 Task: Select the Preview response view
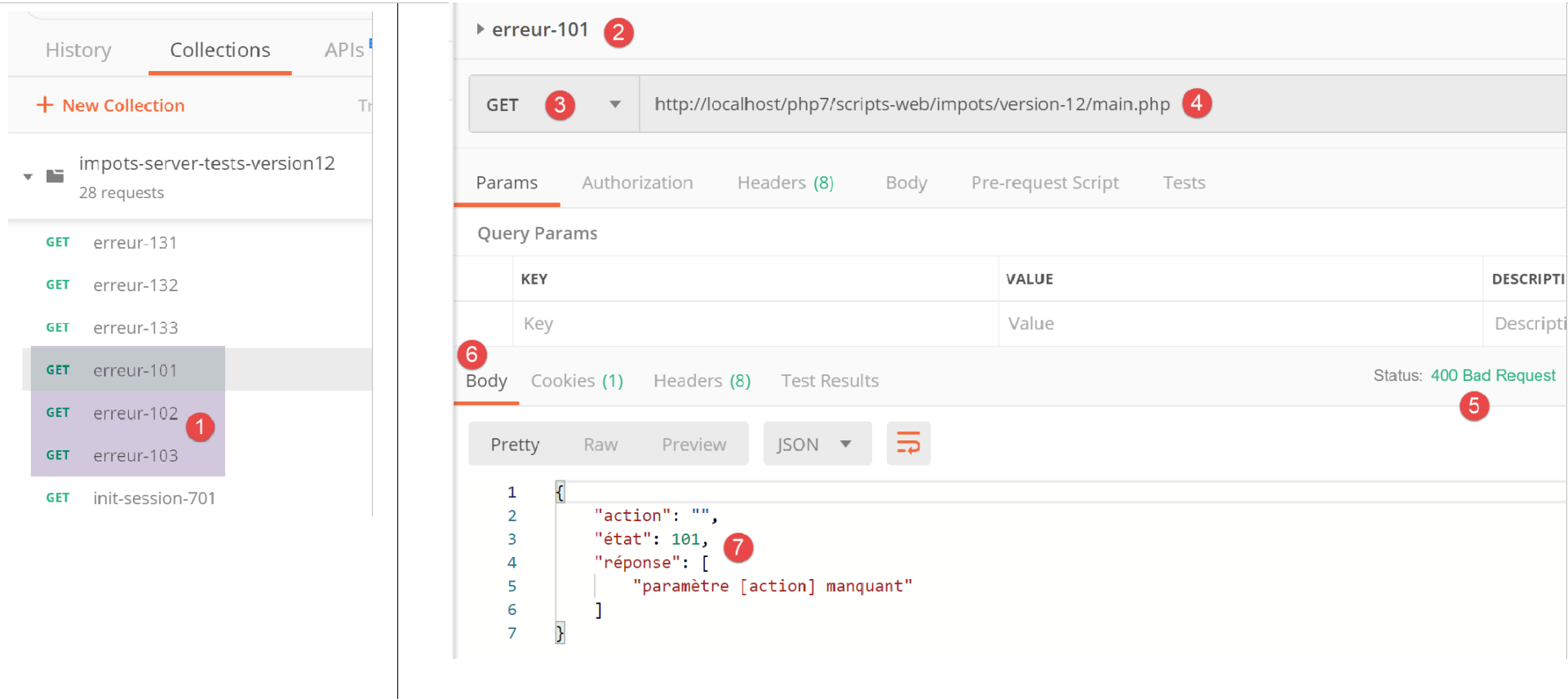[693, 445]
